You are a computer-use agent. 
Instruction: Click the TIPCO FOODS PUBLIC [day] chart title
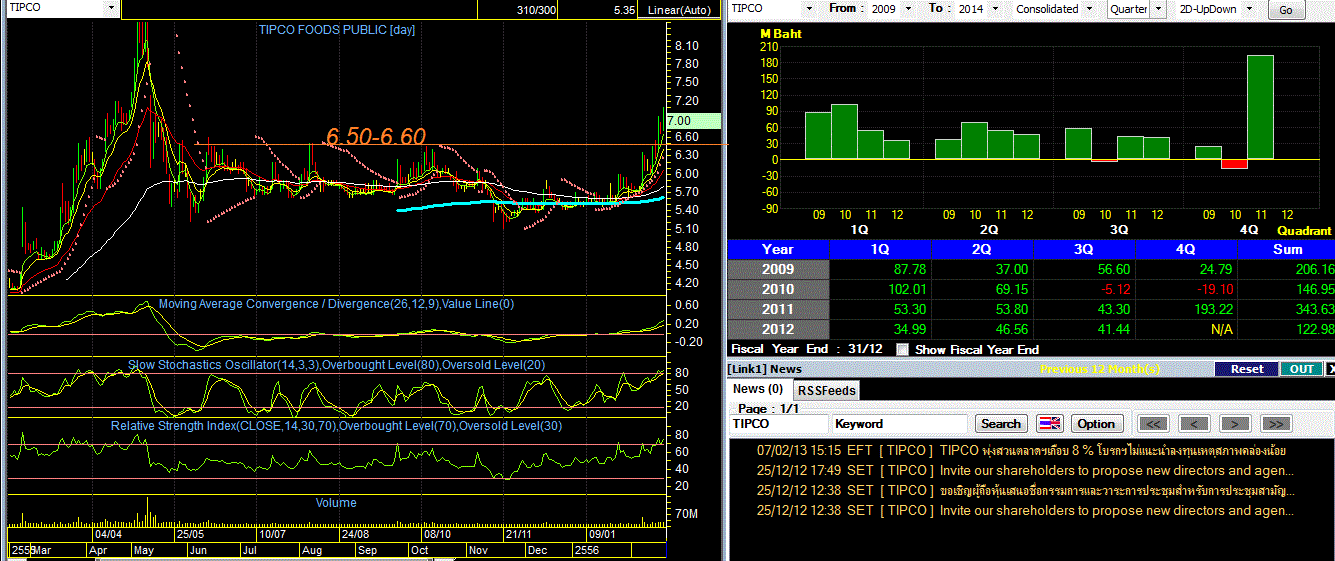(x=336, y=29)
